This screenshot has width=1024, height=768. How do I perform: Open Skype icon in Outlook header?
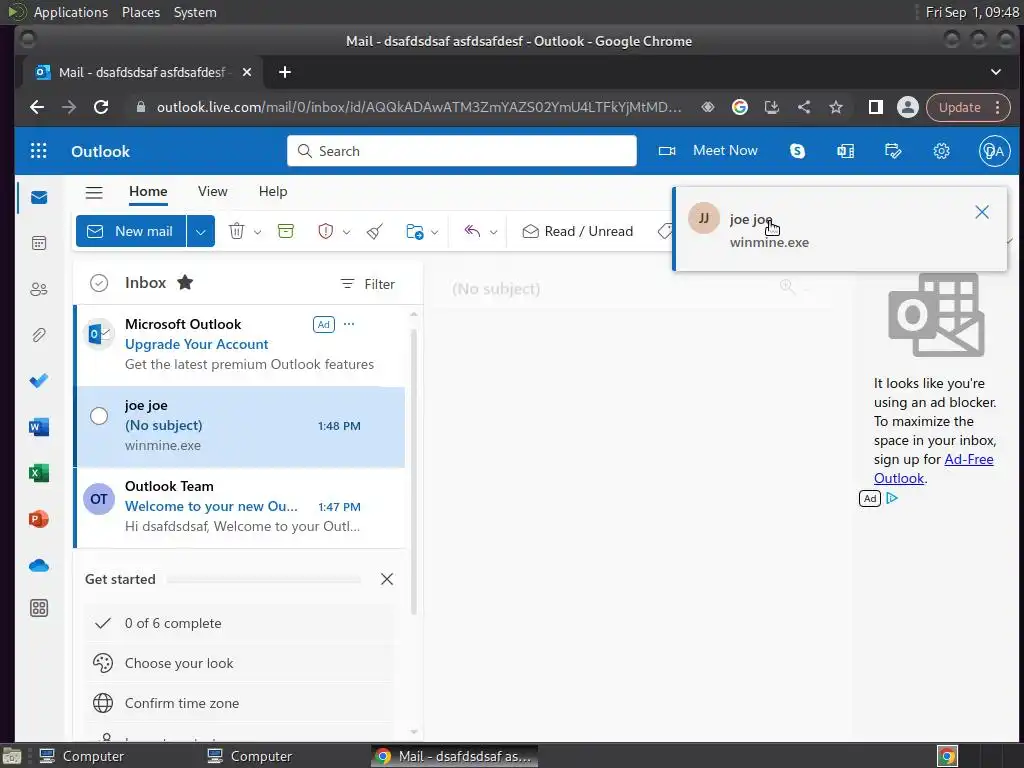coord(797,151)
